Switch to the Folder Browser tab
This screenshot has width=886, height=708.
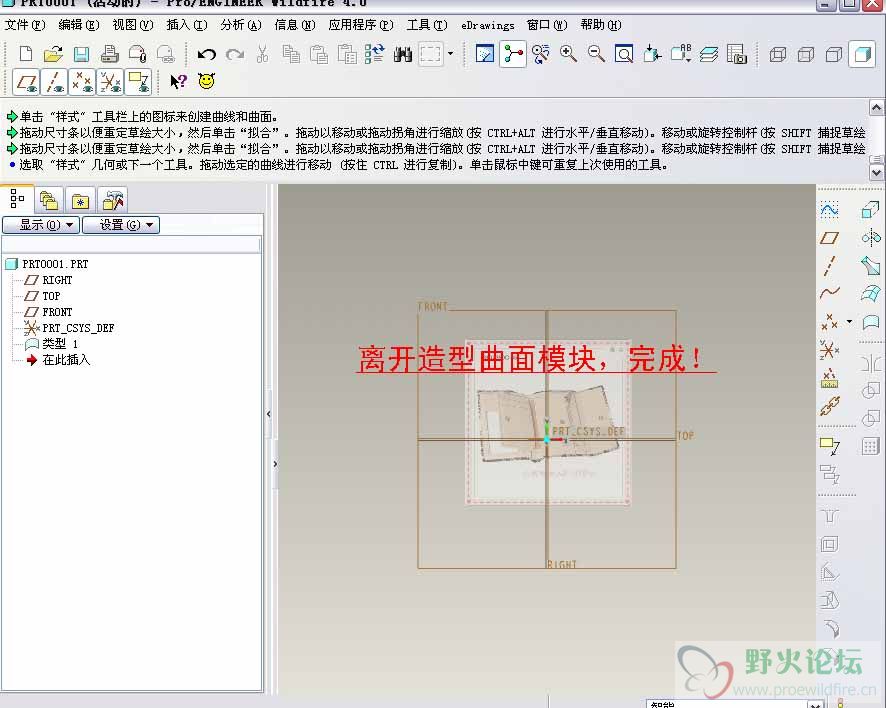[49, 201]
